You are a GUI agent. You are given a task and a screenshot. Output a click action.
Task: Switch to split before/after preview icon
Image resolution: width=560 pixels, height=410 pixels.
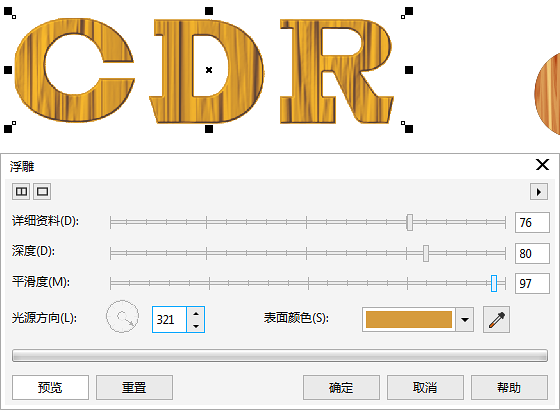[21, 192]
